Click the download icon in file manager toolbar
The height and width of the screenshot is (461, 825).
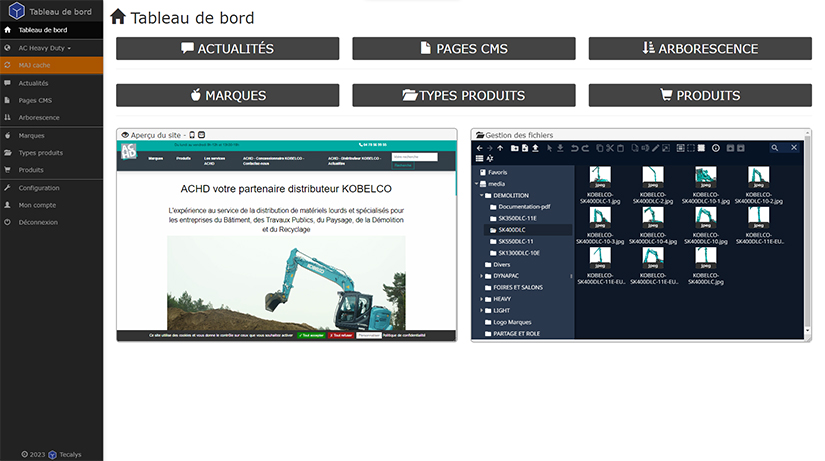pos(560,148)
